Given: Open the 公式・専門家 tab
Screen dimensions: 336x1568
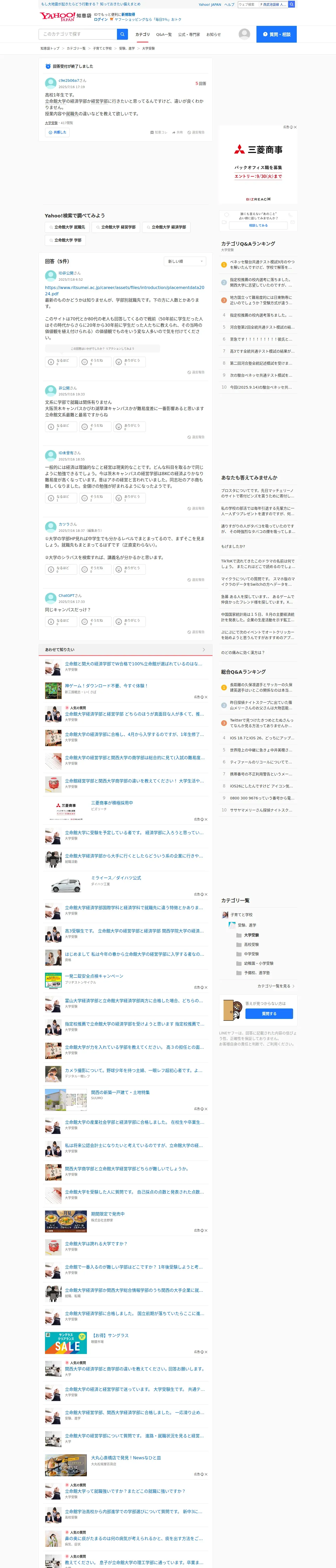Looking at the screenshot, I should click(x=188, y=35).
